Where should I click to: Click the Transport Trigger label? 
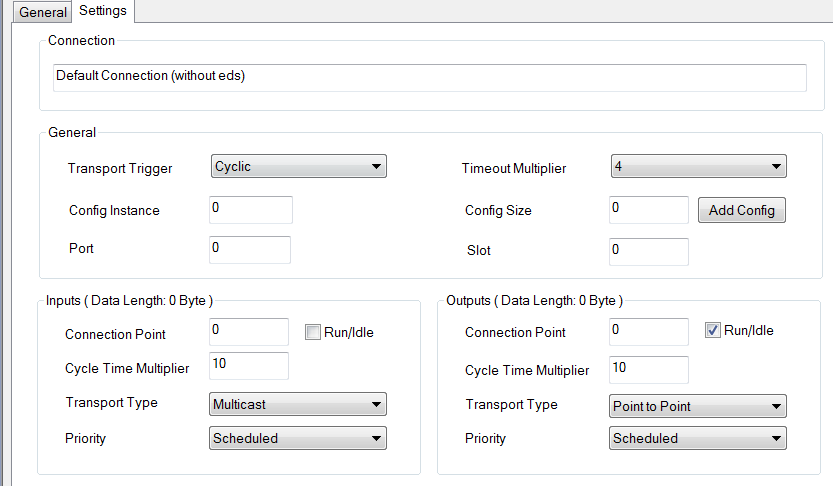tap(120, 168)
